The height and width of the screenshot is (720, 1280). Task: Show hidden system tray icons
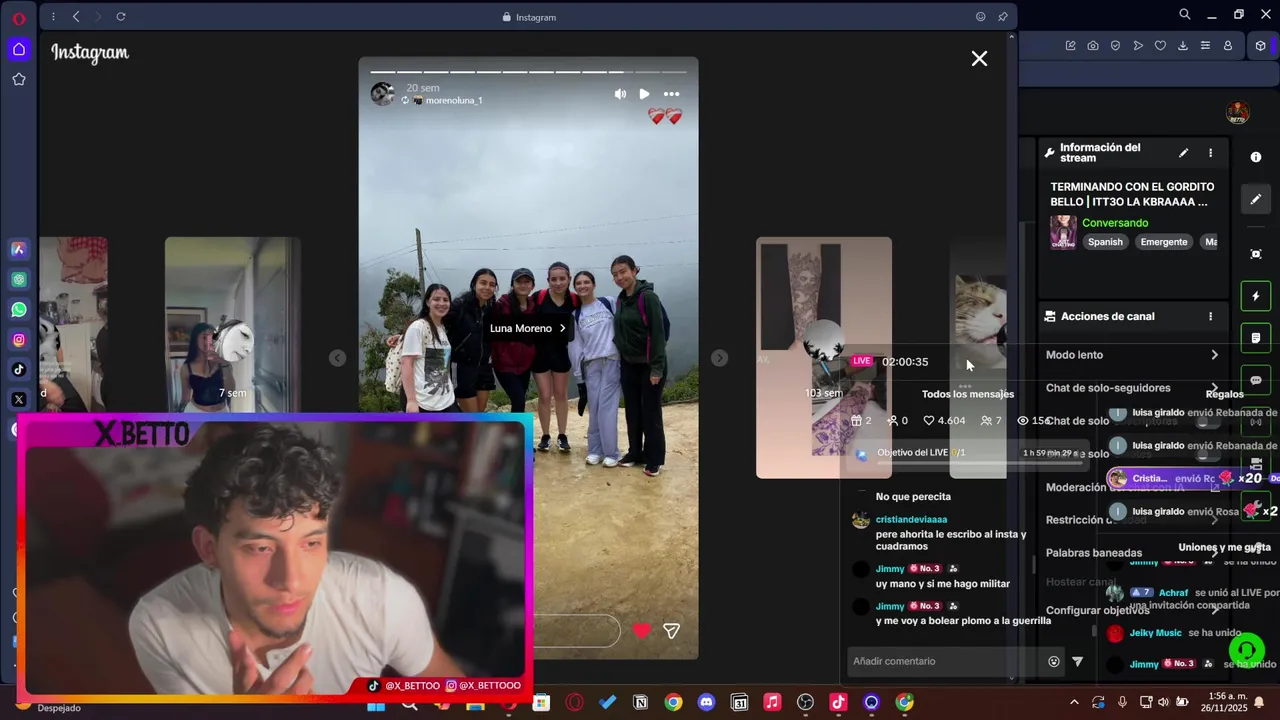(1074, 703)
